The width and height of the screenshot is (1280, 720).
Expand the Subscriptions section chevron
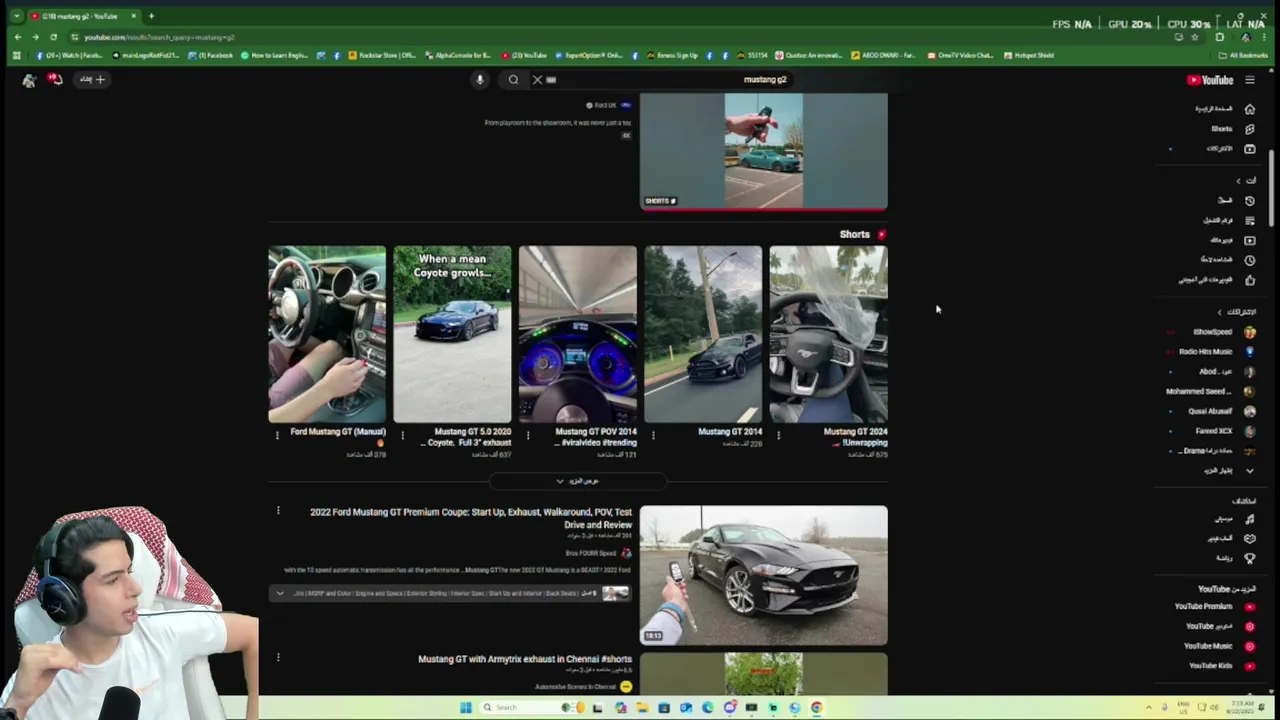pyautogui.click(x=1219, y=312)
